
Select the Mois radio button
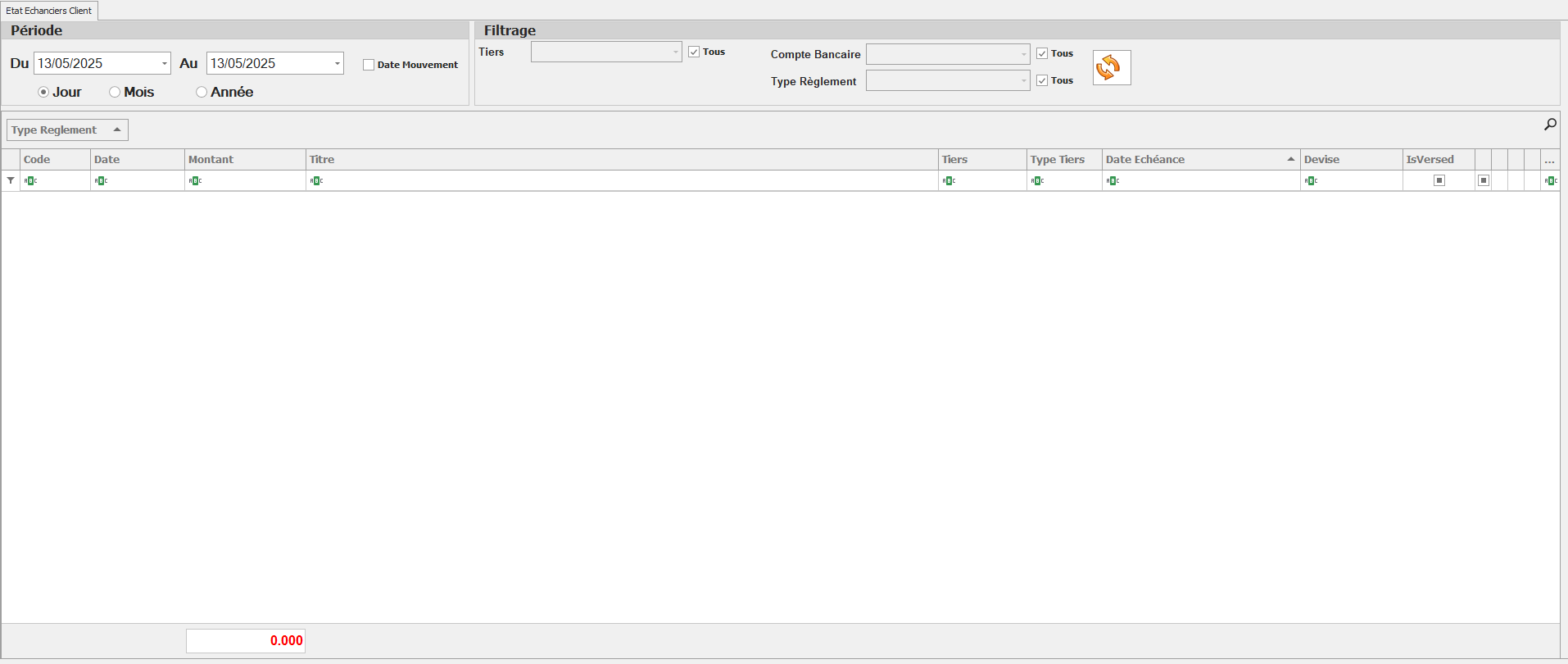click(115, 92)
